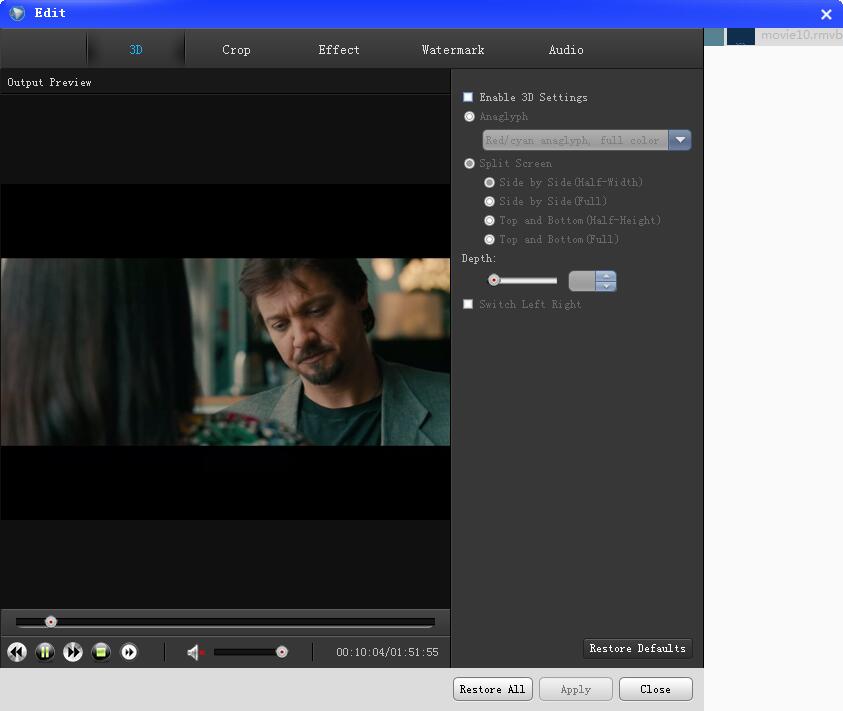Click the Restore Defaults button
843x711 pixels.
[638, 648]
